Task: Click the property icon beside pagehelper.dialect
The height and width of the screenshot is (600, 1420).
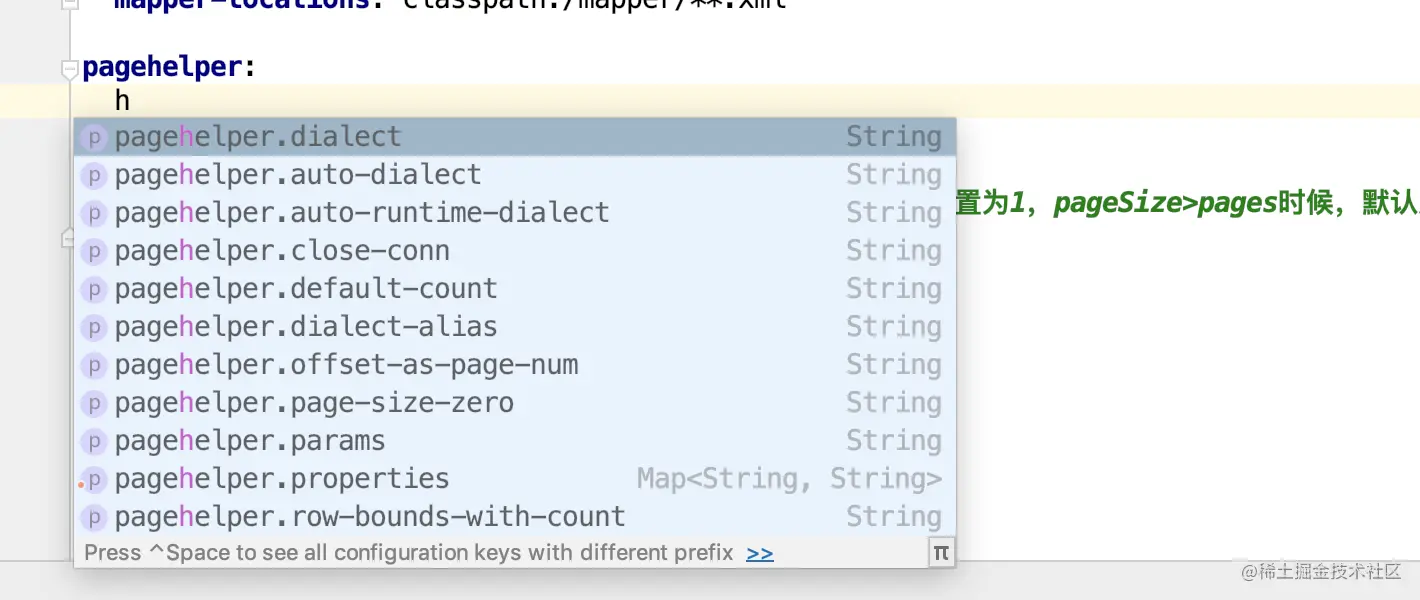Action: pos(93,137)
